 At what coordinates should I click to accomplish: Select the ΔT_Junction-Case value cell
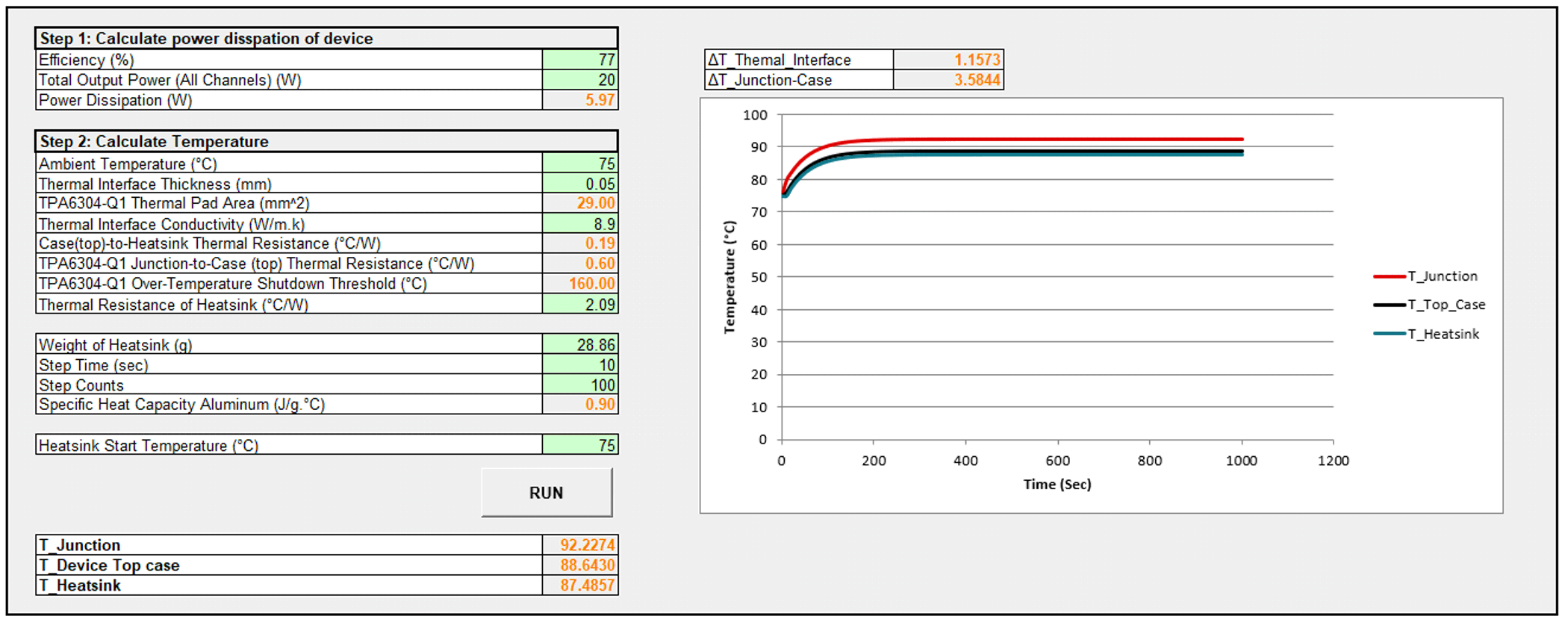(948, 80)
